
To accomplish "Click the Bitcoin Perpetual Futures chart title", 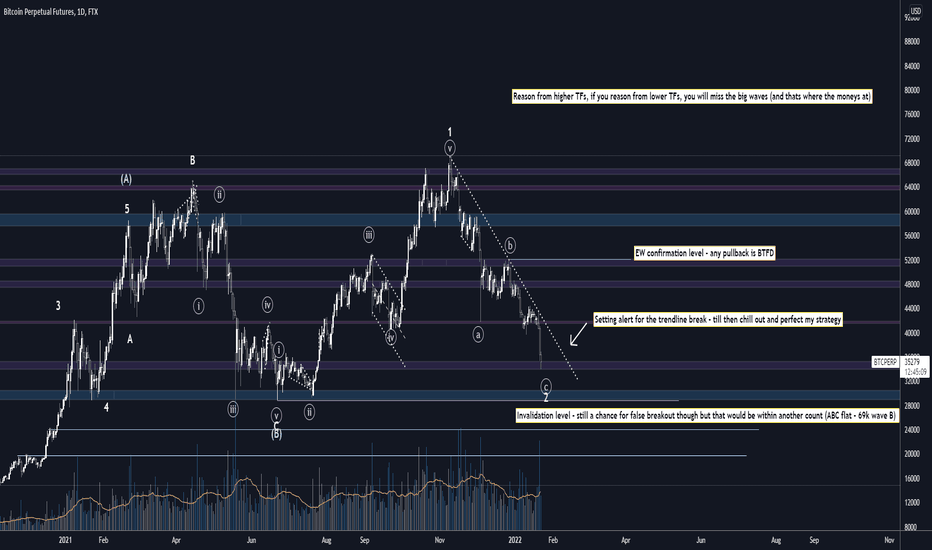I will coord(51,12).
